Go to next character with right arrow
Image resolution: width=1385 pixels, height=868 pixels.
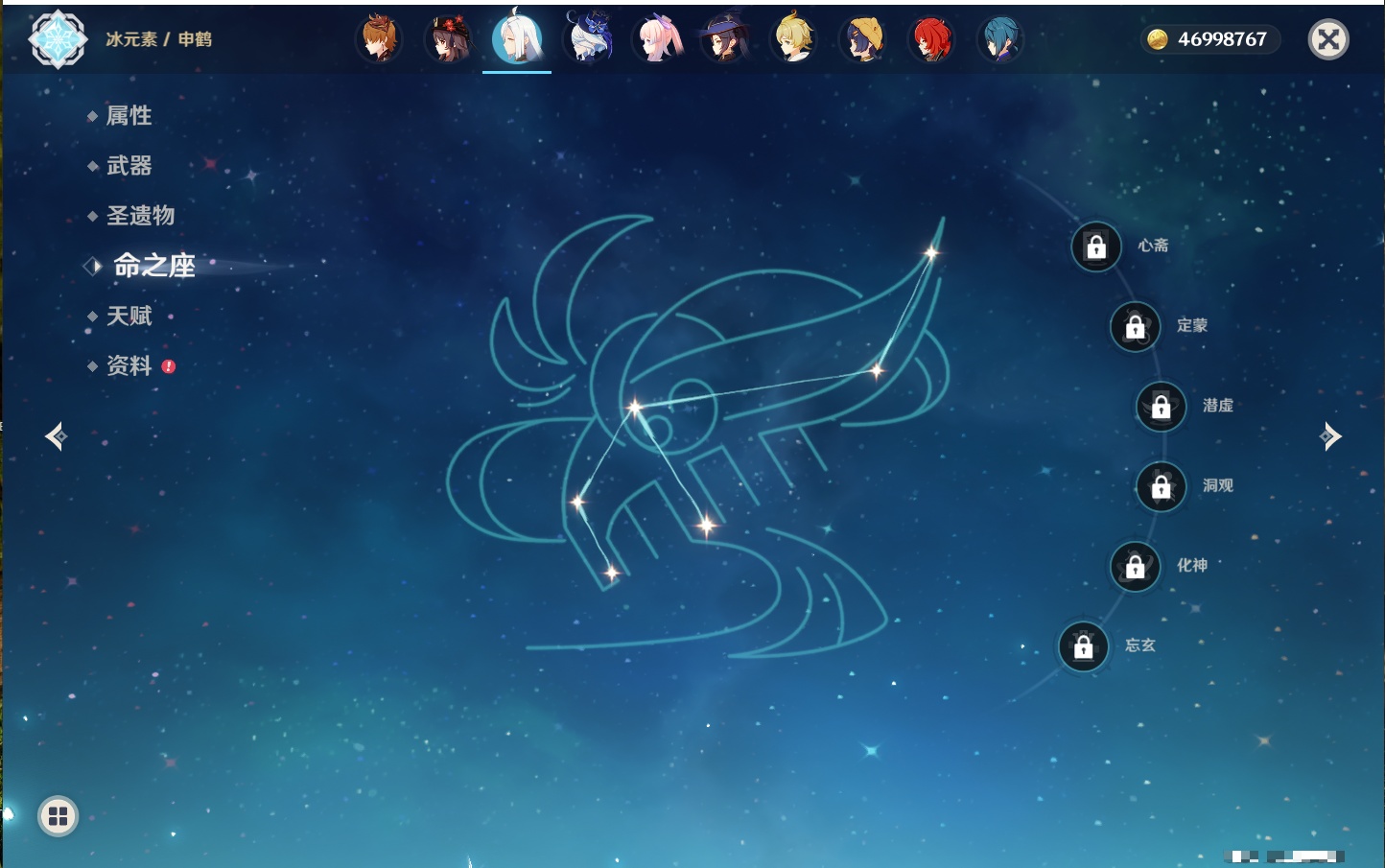[x=1330, y=436]
